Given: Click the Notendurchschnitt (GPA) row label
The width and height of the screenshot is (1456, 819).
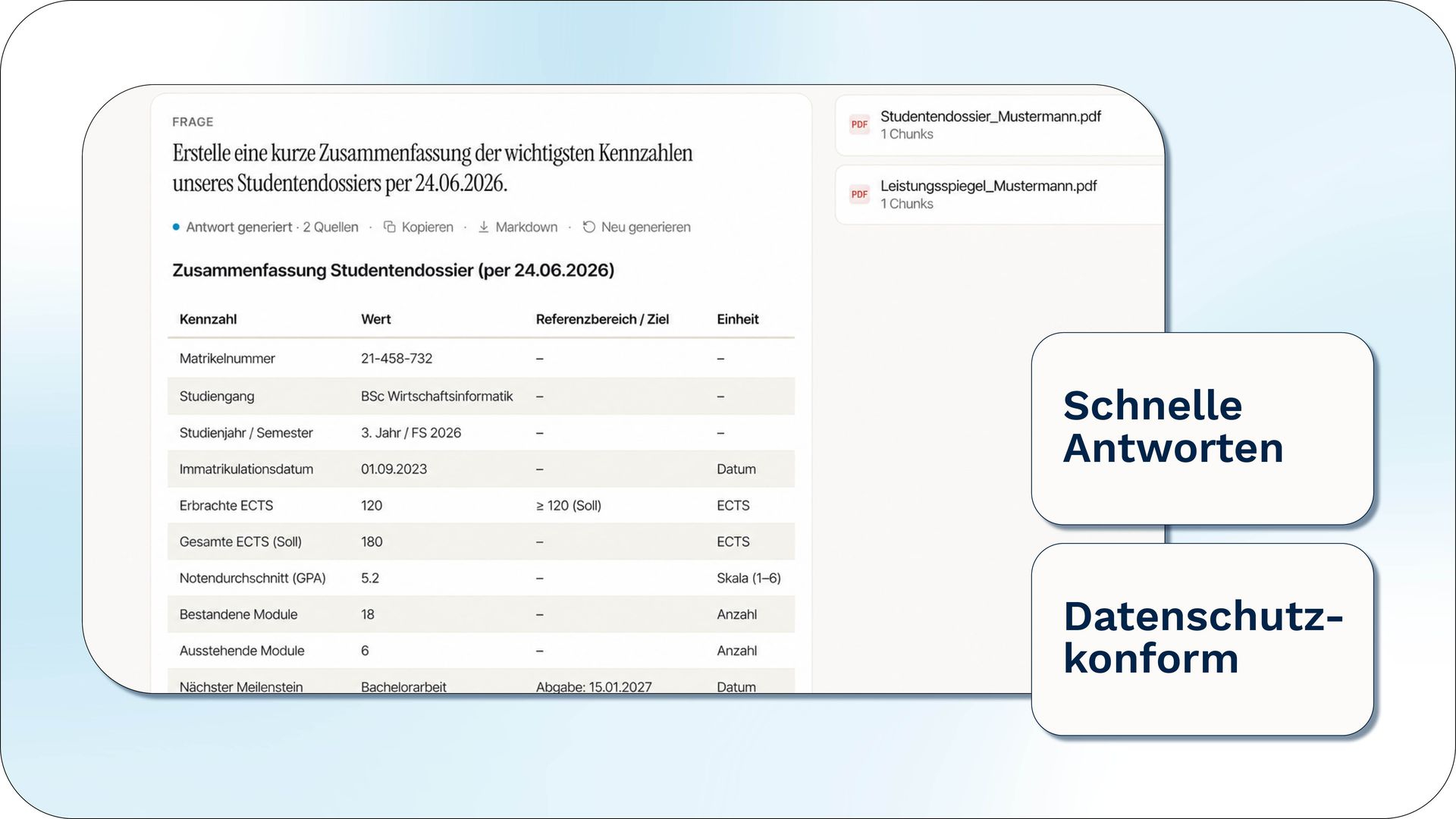Looking at the screenshot, I should click(x=252, y=579).
